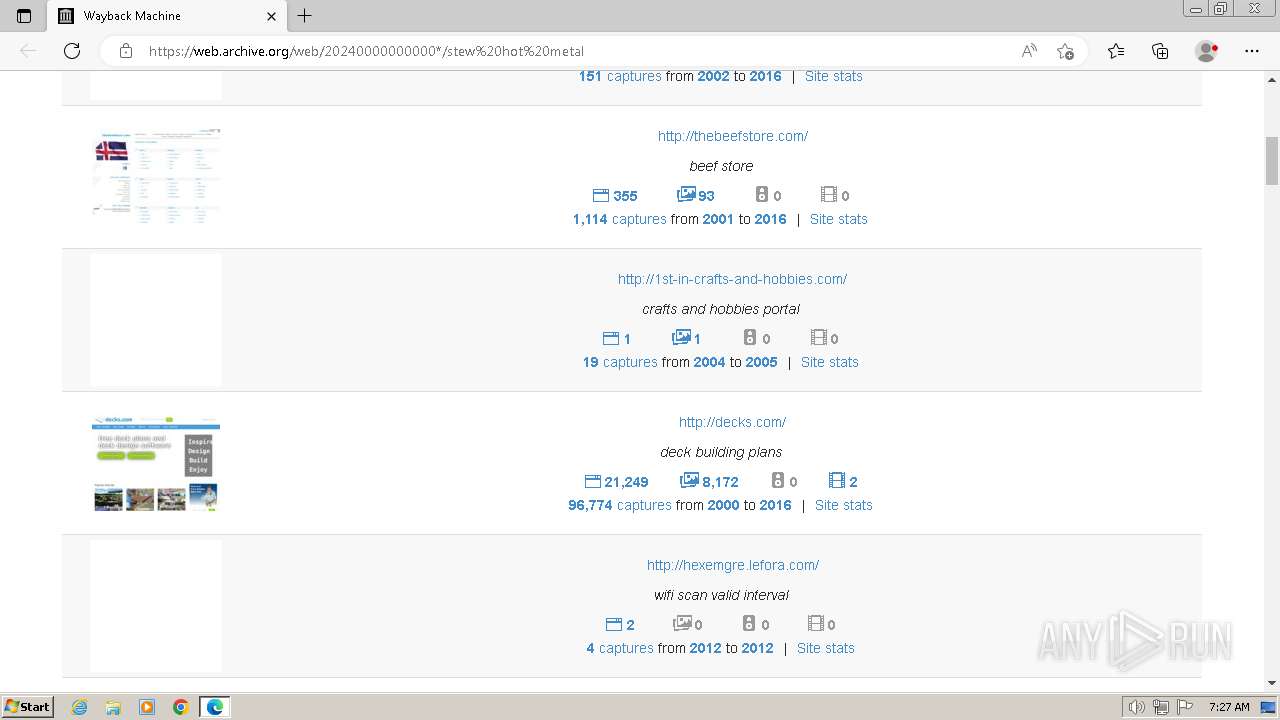Image resolution: width=1280 pixels, height=720 pixels.
Task: Click taskbar volume speaker icon
Action: [1137, 707]
